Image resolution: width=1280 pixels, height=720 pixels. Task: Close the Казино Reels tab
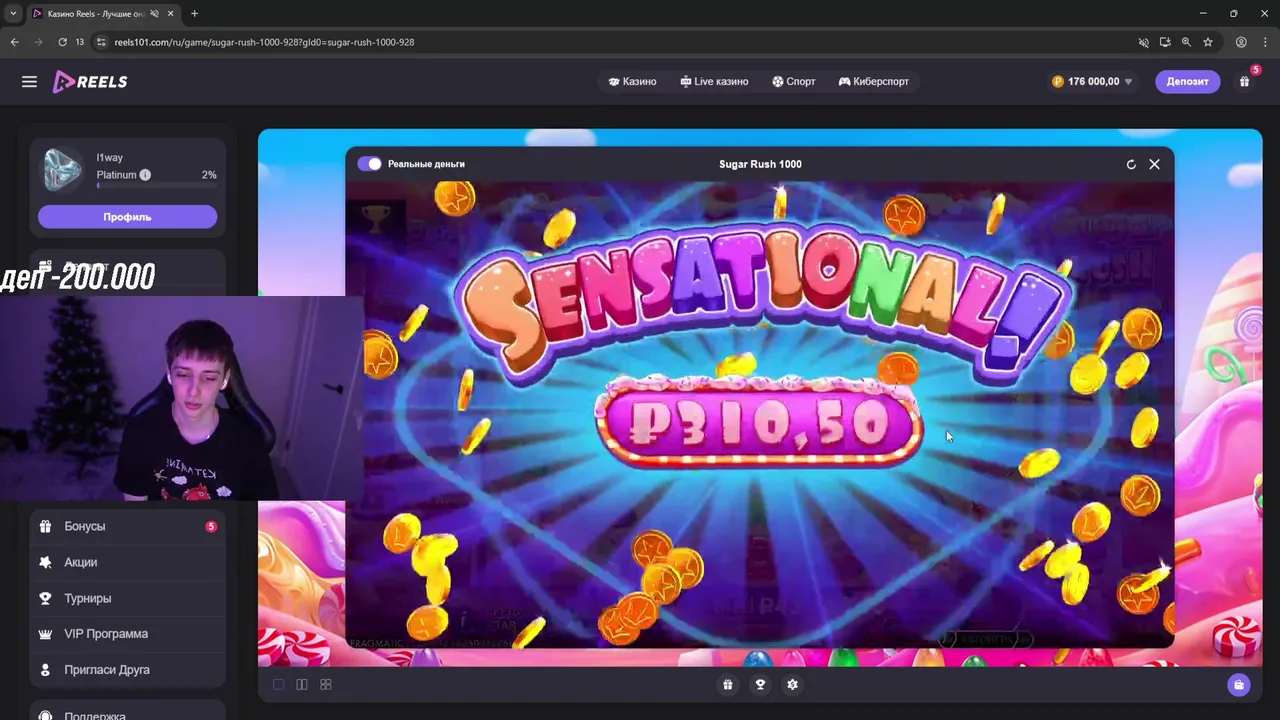point(169,14)
